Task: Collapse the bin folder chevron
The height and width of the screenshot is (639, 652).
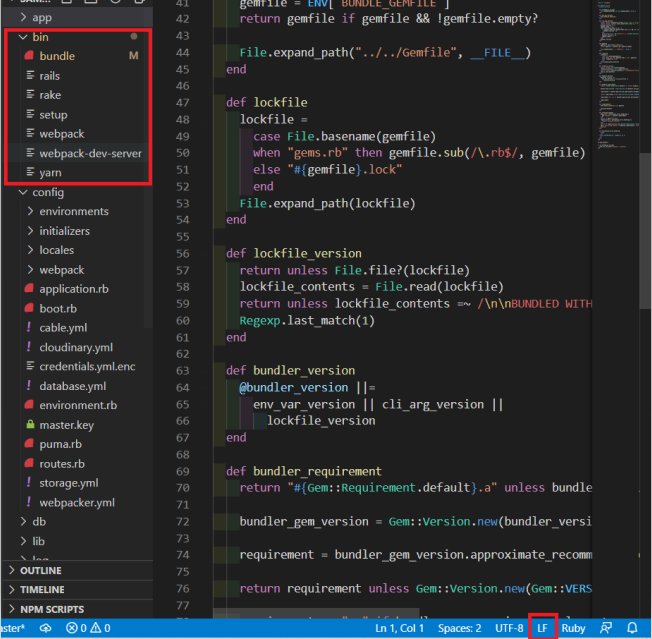Action: pyautogui.click(x=23, y=37)
